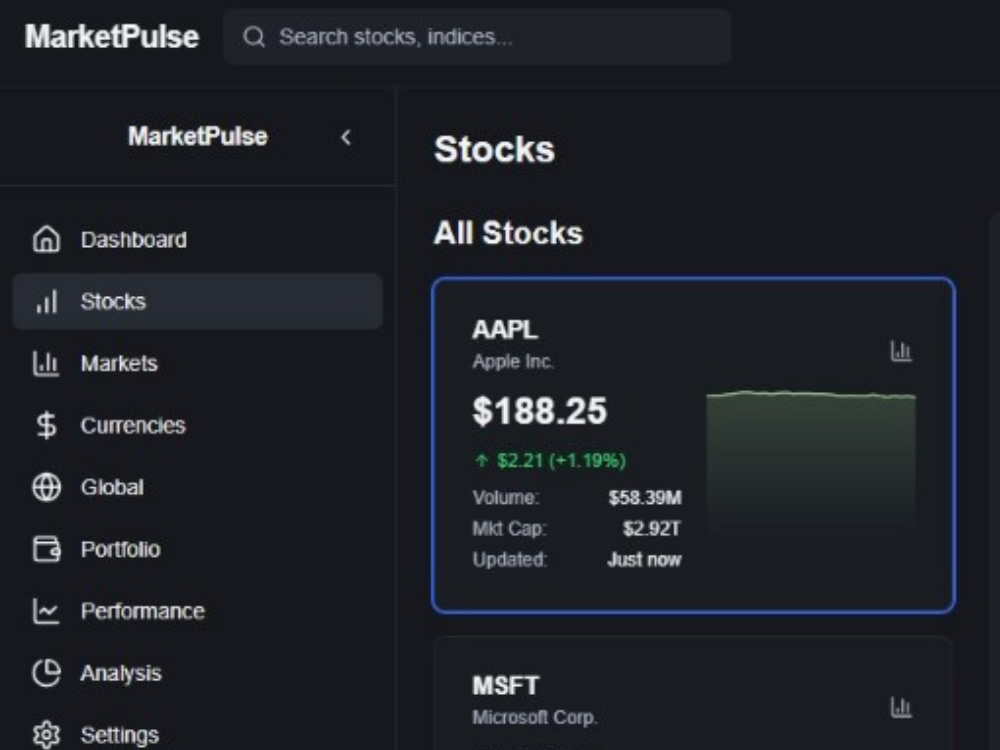Click the search magnifier icon
The height and width of the screenshot is (750, 1000).
coord(254,37)
